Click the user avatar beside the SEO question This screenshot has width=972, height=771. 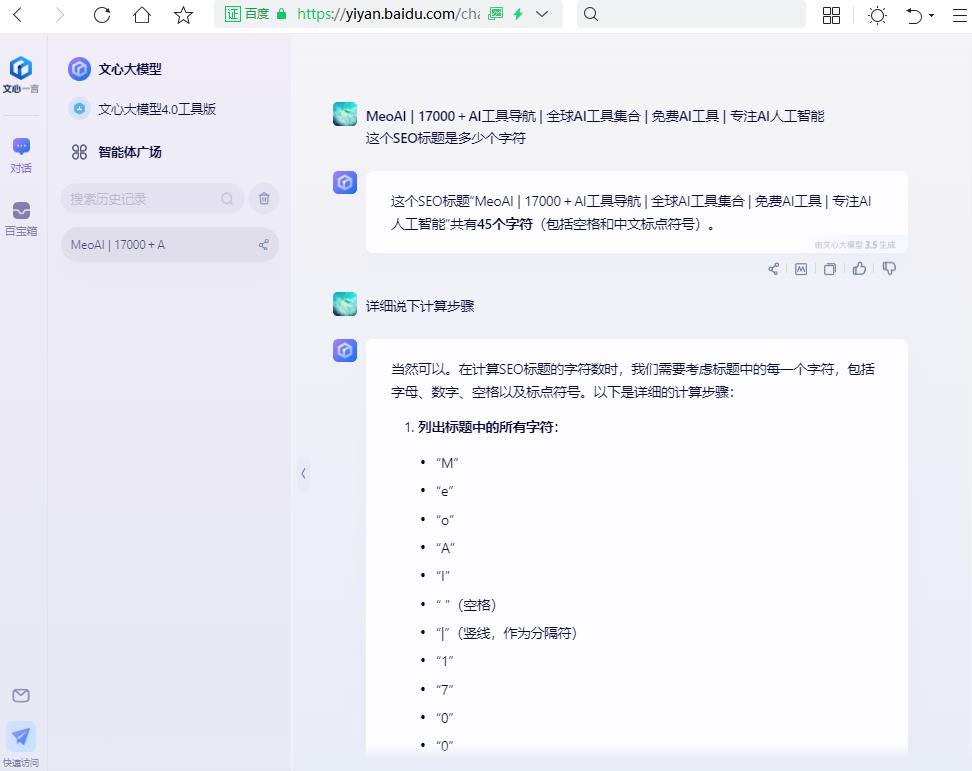click(x=345, y=114)
